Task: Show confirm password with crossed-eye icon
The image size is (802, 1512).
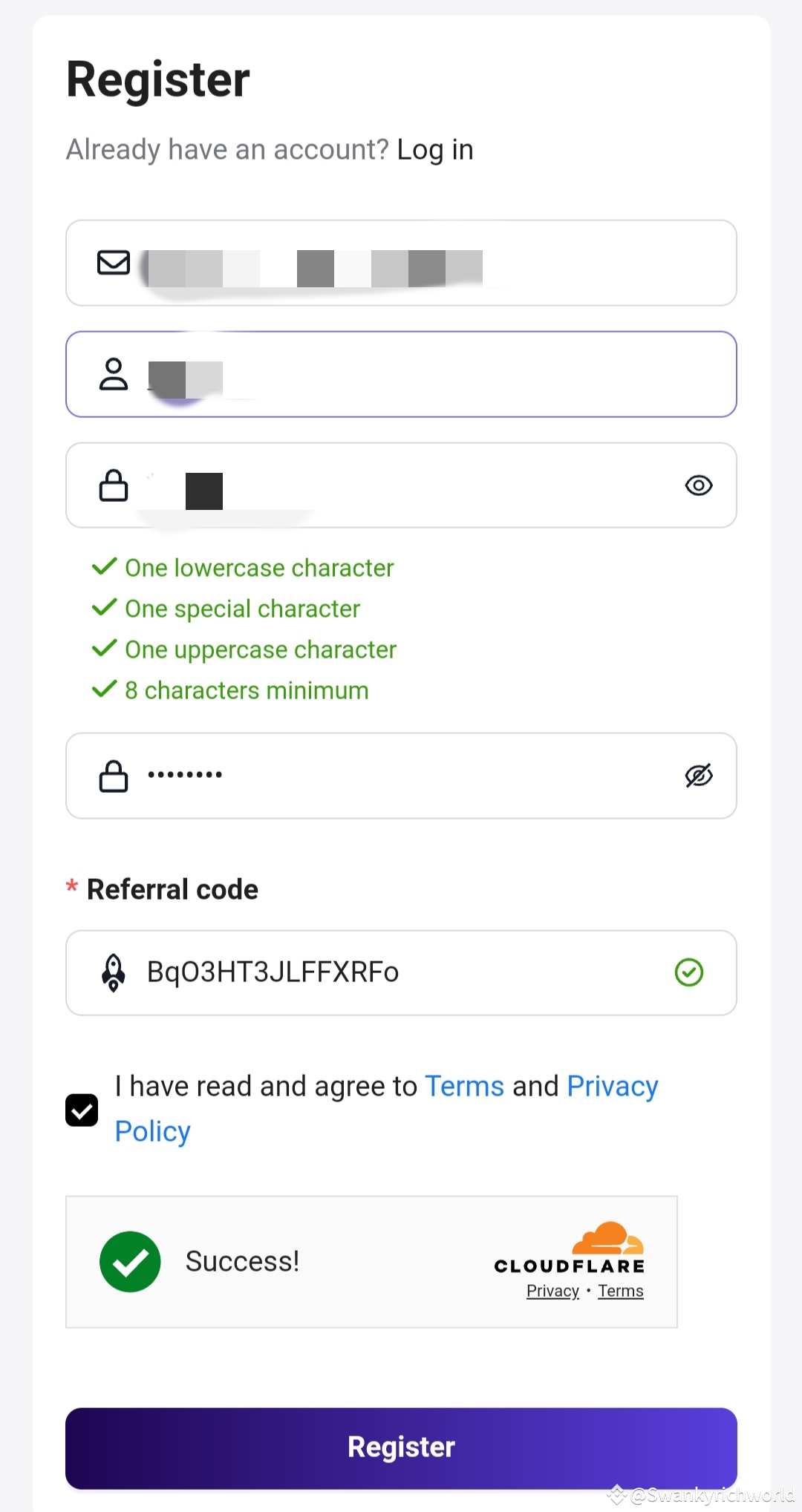Action: (698, 776)
